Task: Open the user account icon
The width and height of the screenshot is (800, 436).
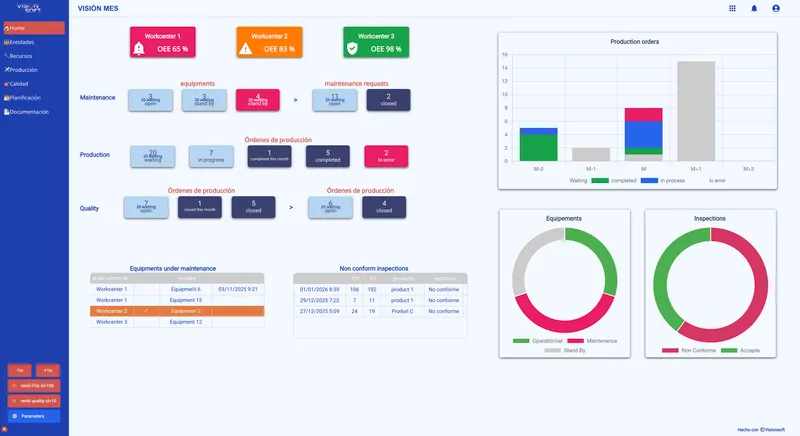Action: pyautogui.click(x=776, y=8)
